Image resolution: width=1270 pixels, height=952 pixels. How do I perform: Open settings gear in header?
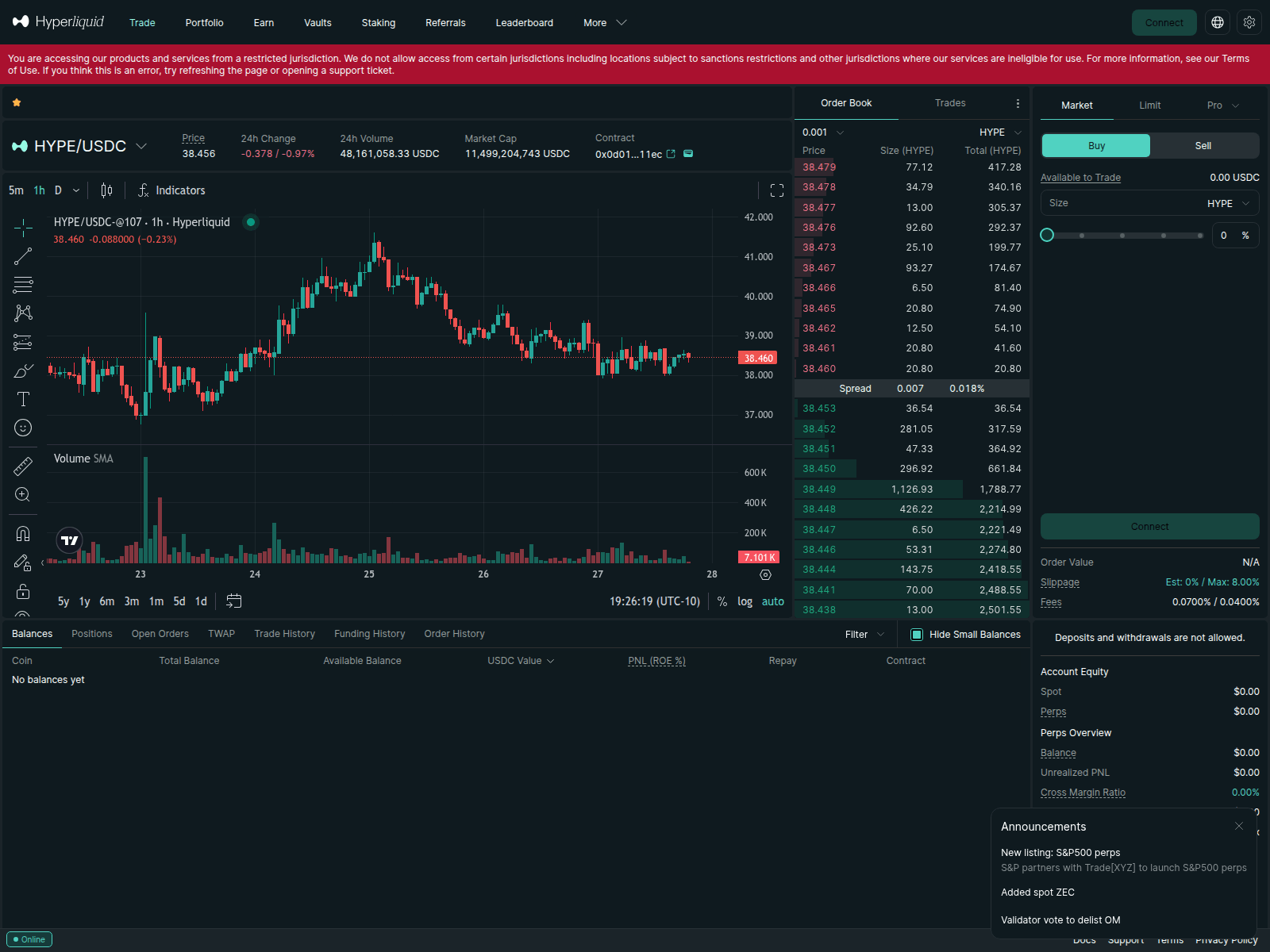[x=1249, y=23]
